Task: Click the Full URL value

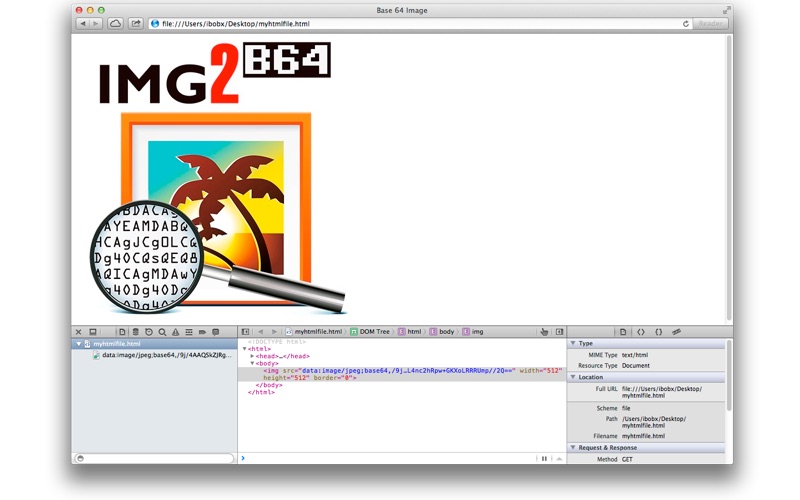Action: click(x=662, y=392)
